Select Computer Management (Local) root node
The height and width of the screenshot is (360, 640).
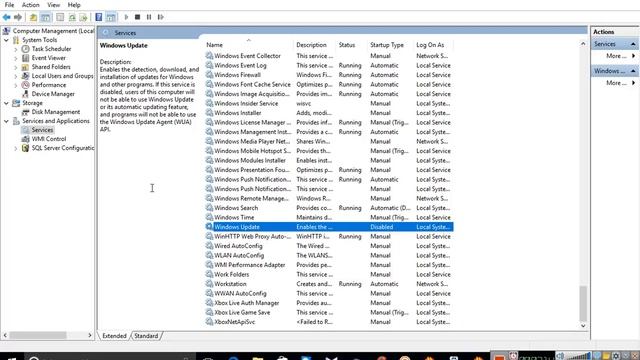coord(53,31)
